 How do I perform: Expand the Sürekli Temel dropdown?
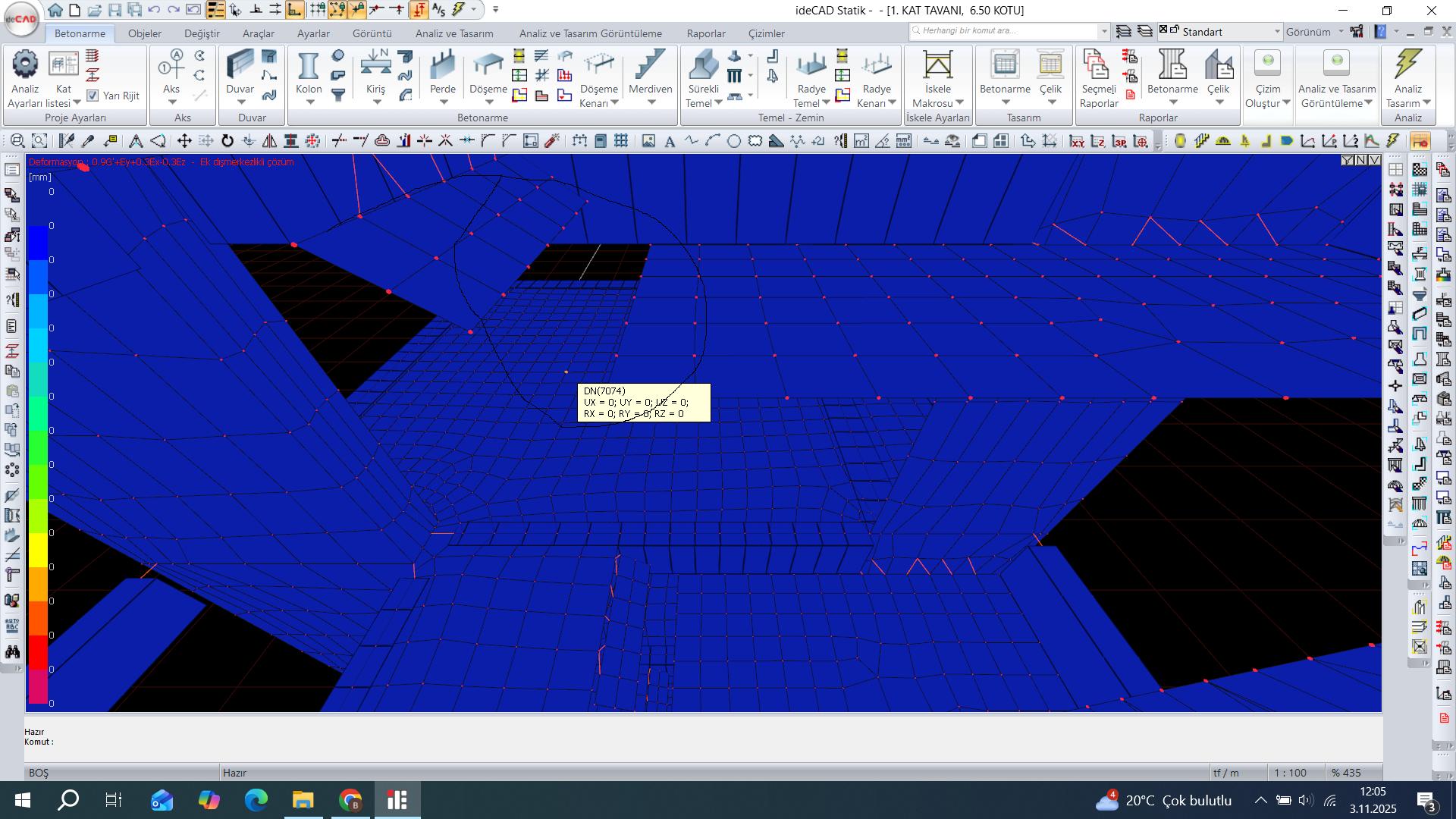coord(718,103)
